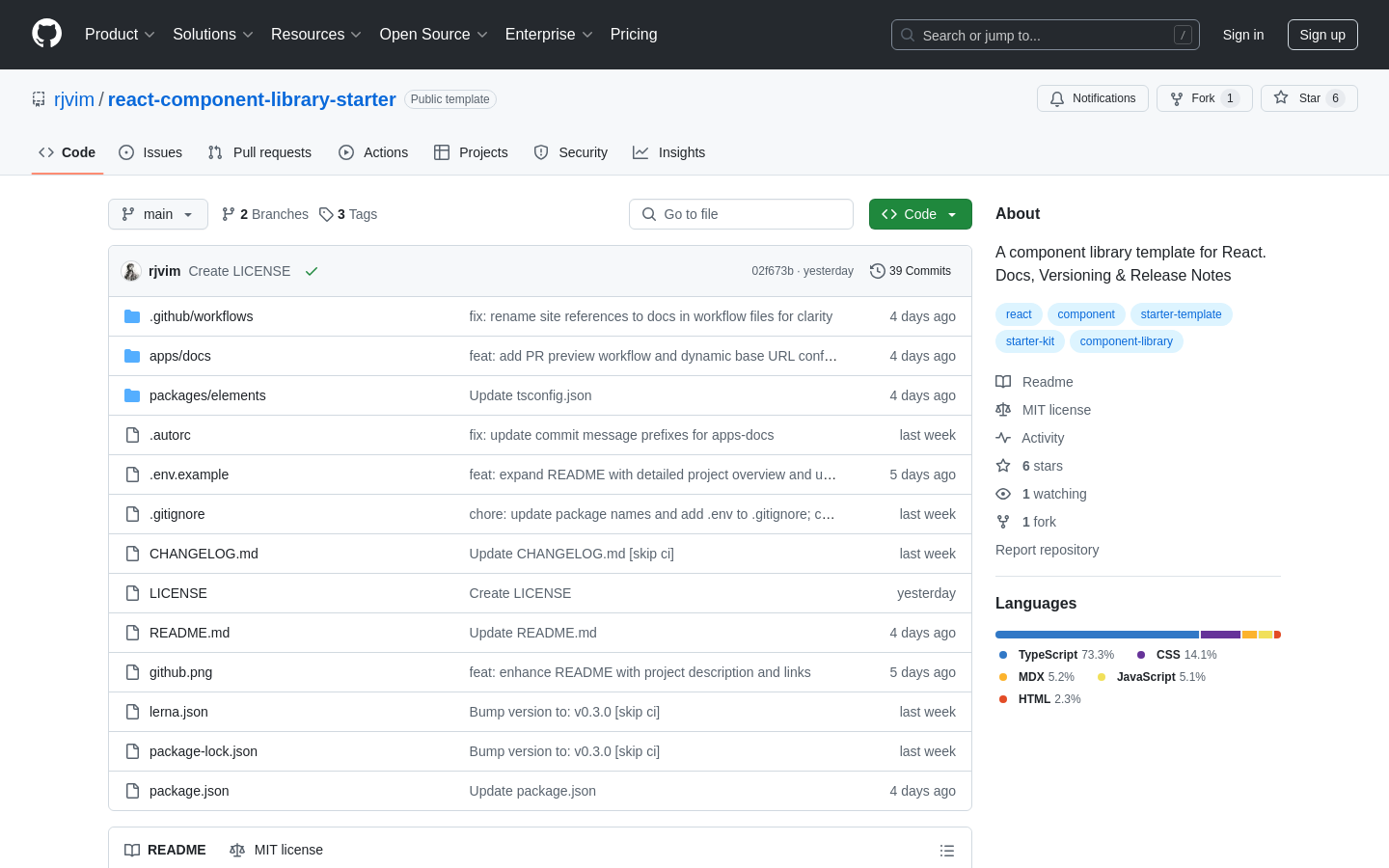Open the CHANGELOG.md file

coord(204,554)
